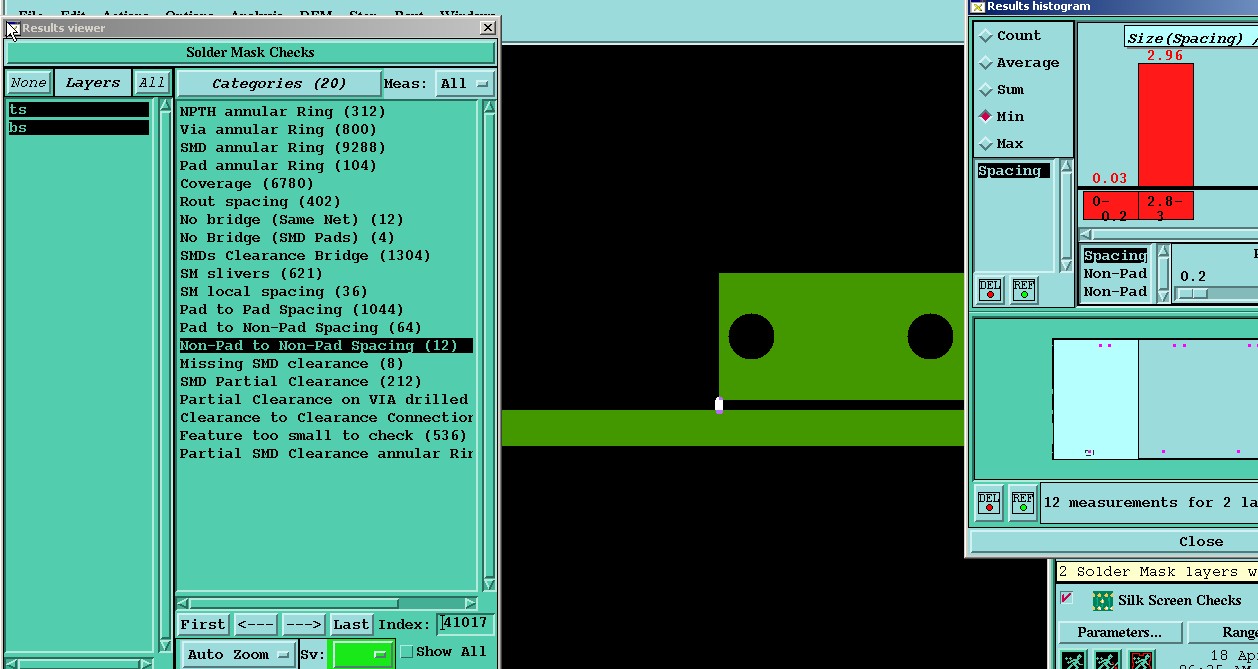Jump to First result

pyautogui.click(x=203, y=624)
